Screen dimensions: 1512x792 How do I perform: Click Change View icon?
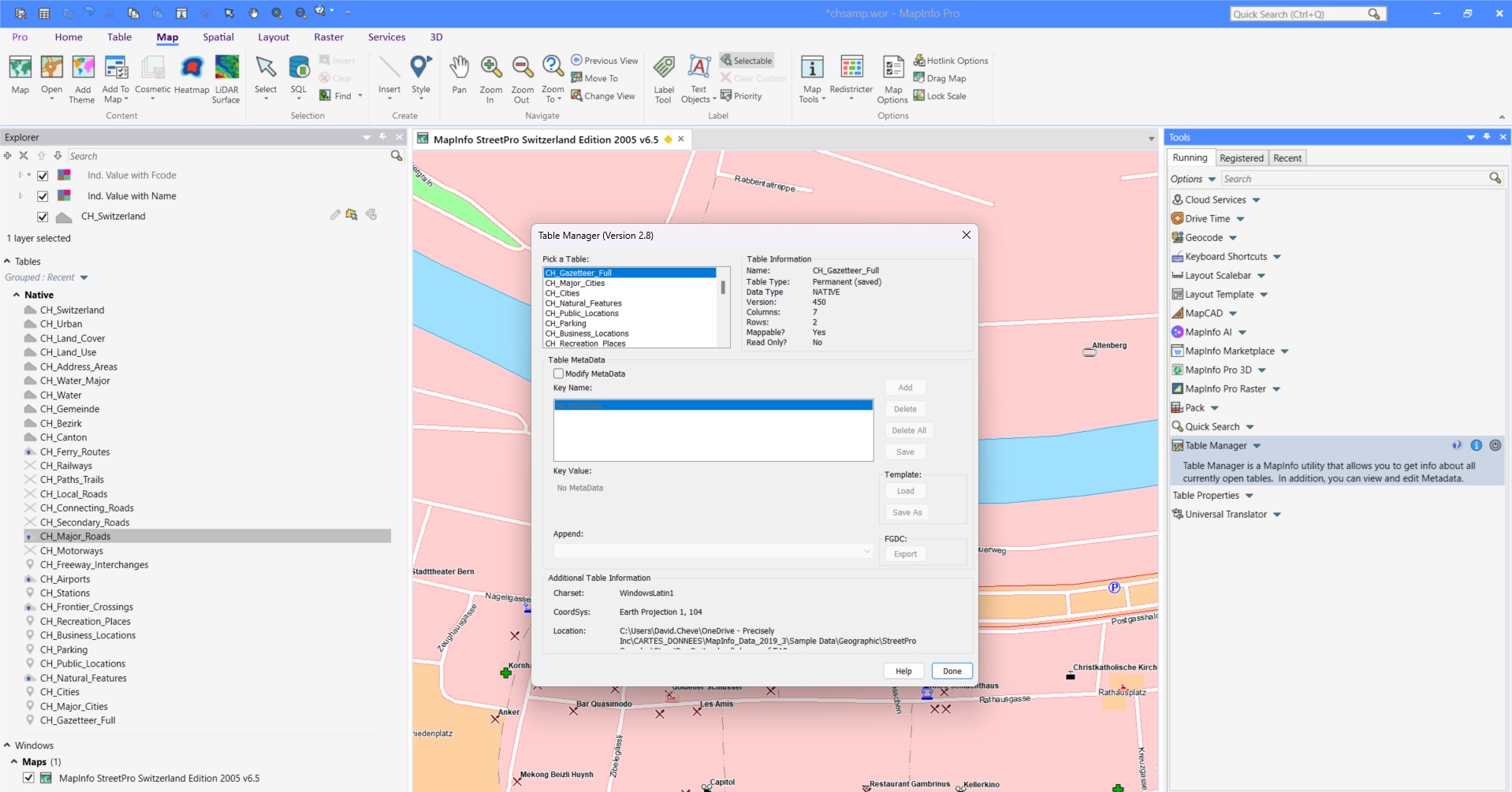point(576,96)
